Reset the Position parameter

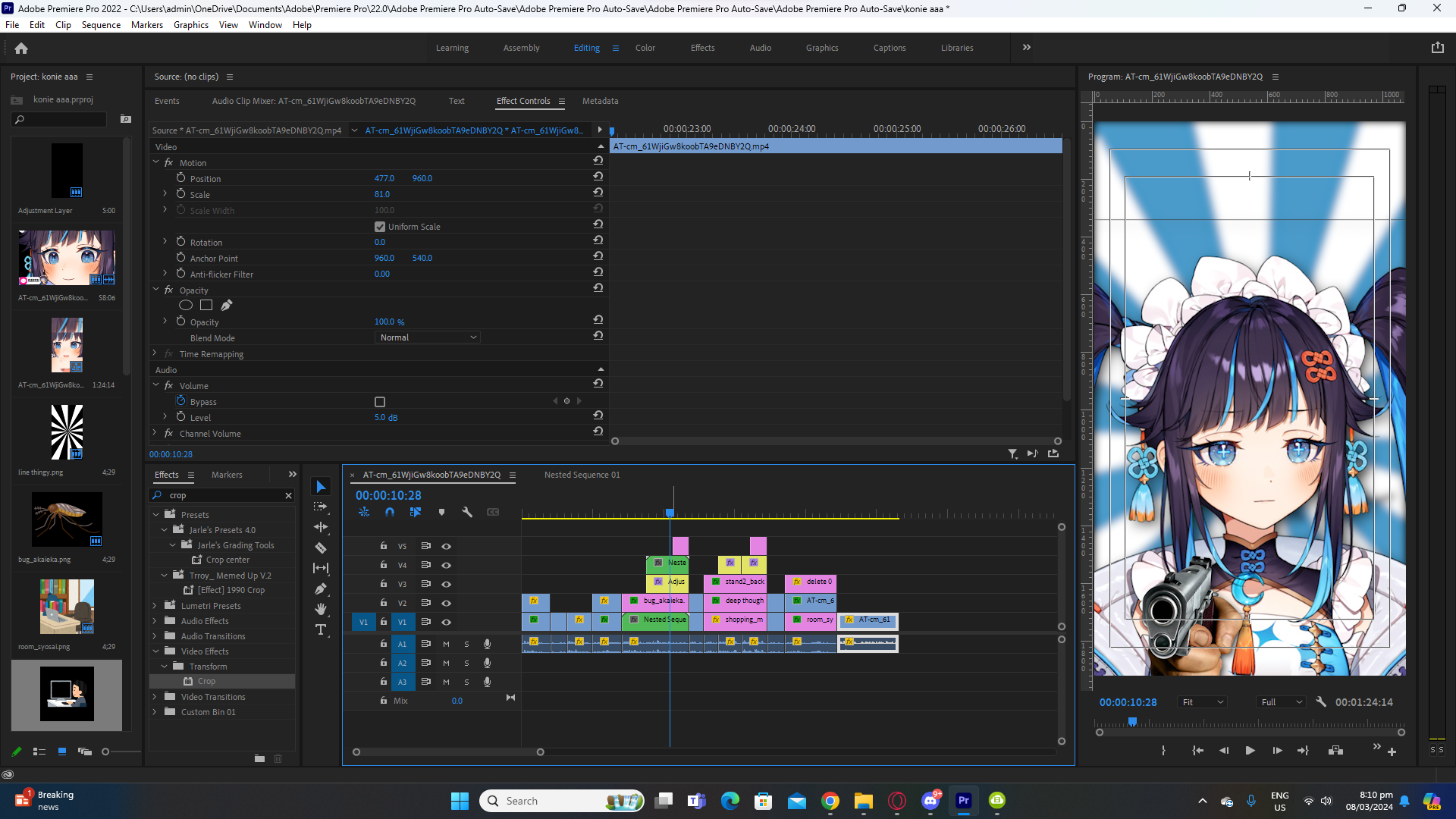(598, 177)
